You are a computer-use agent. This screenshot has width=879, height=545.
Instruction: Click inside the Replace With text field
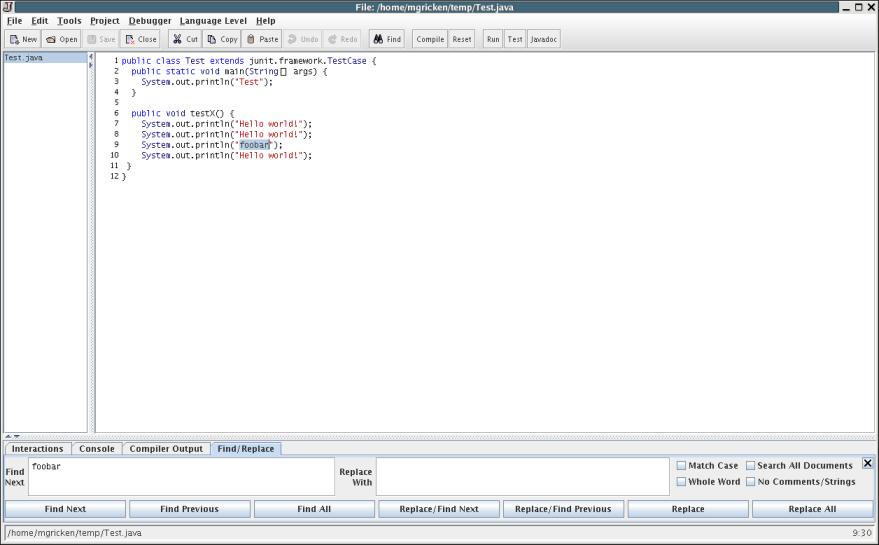pos(522,476)
